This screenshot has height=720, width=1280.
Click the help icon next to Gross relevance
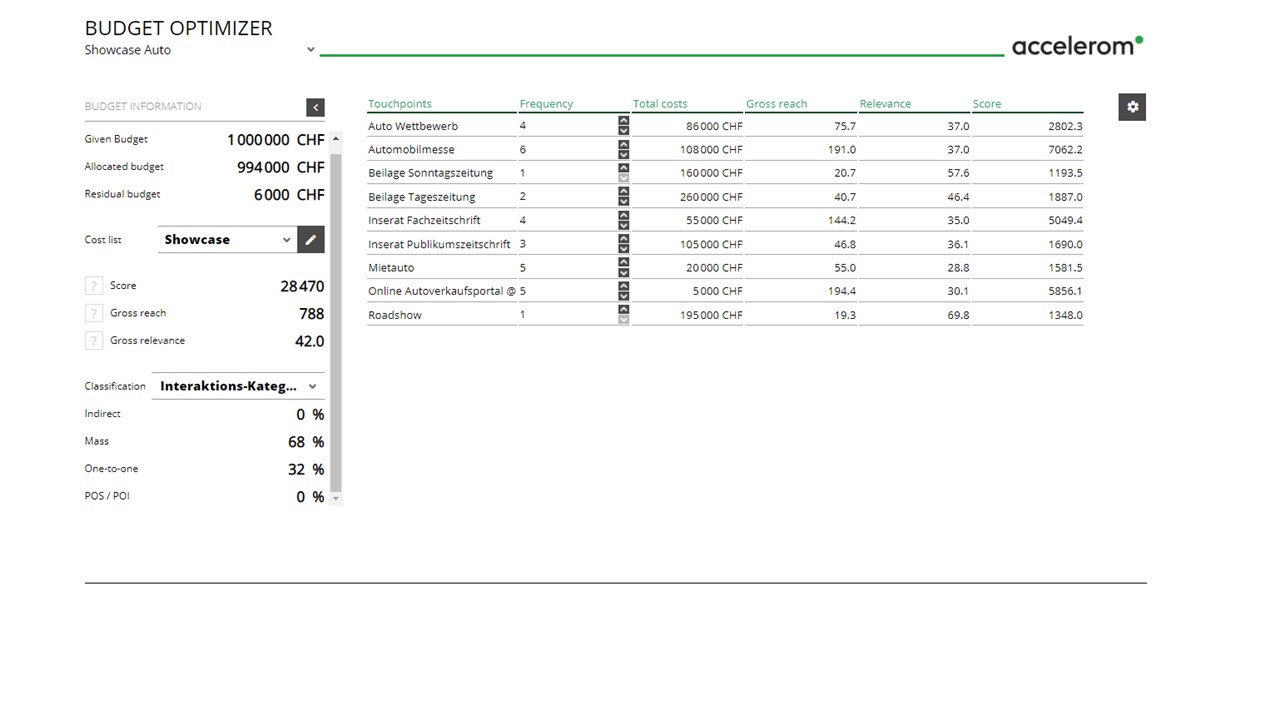94,341
